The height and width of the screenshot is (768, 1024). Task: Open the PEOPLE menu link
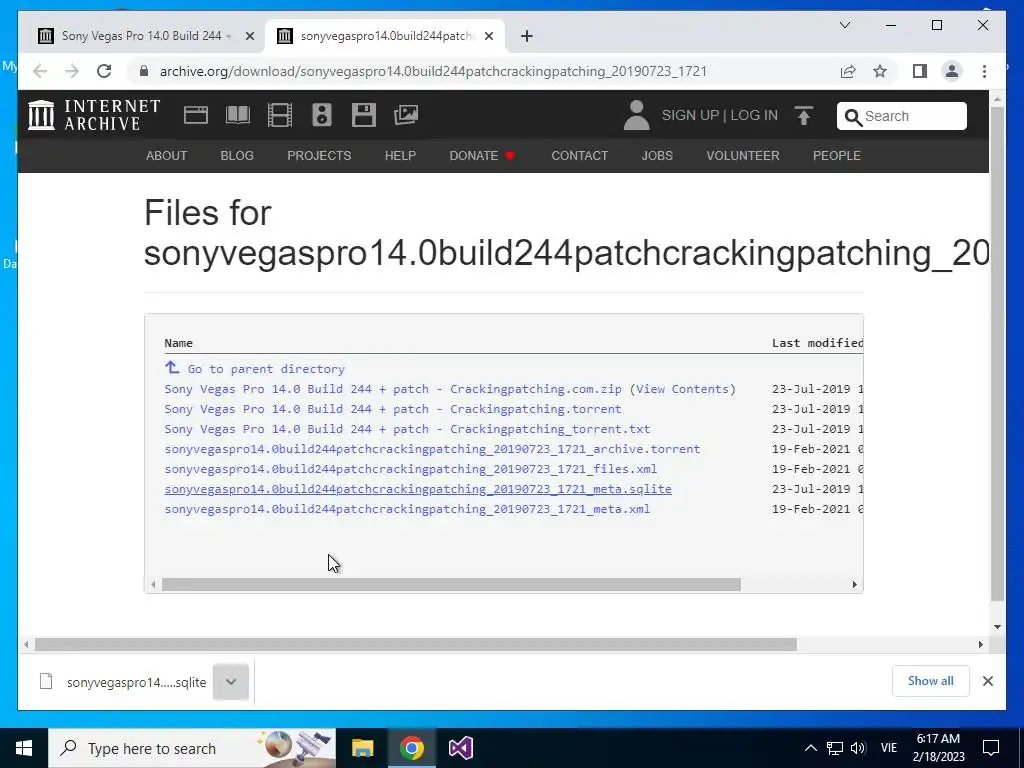click(837, 155)
